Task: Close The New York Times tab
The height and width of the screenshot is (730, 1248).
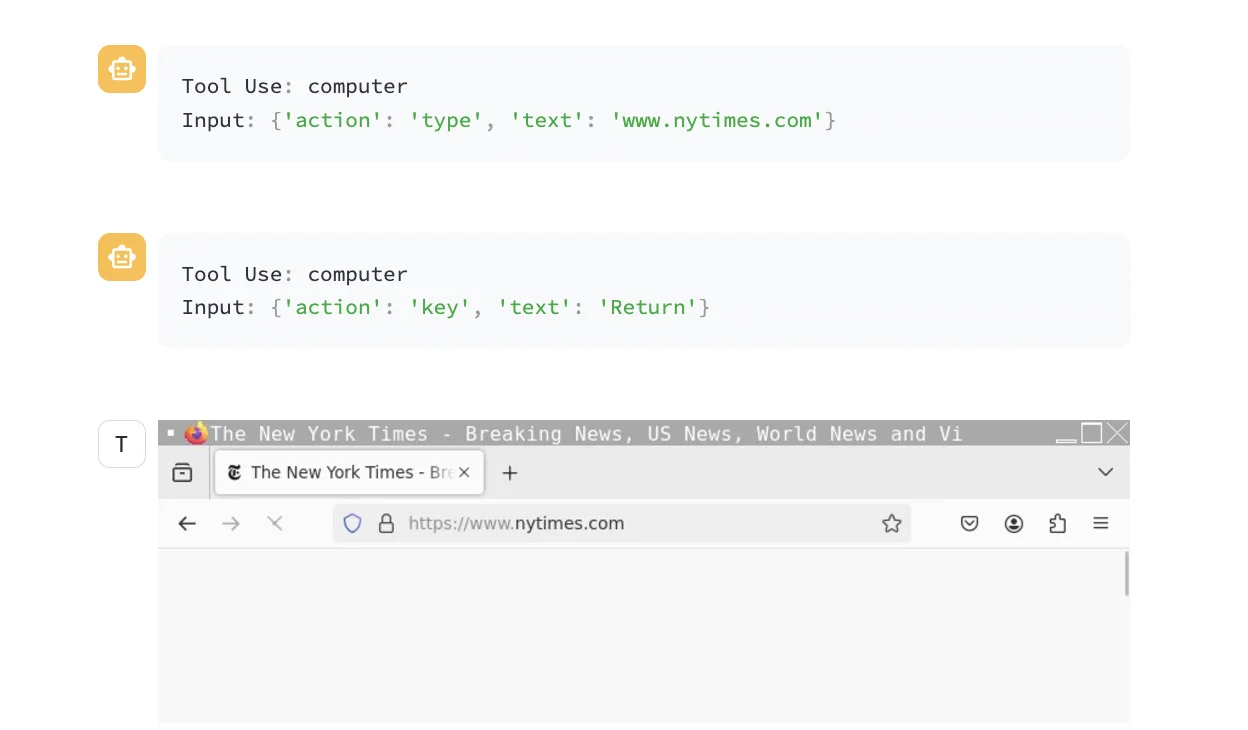Action: (464, 472)
